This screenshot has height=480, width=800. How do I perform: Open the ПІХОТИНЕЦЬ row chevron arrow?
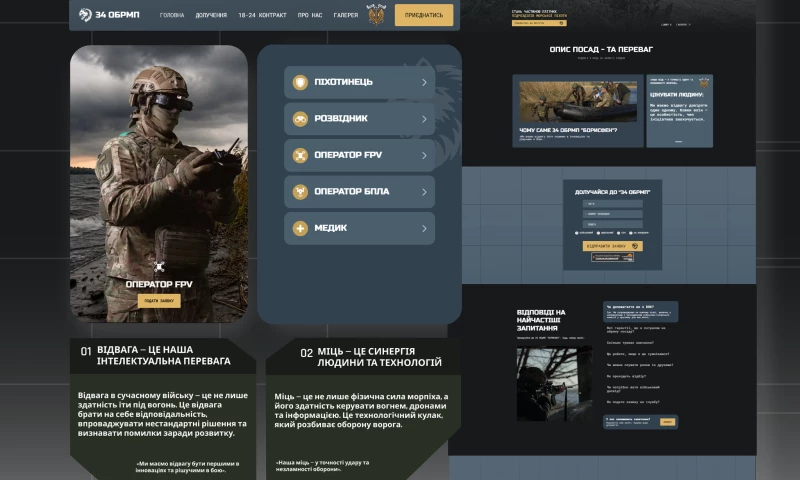[x=424, y=82]
